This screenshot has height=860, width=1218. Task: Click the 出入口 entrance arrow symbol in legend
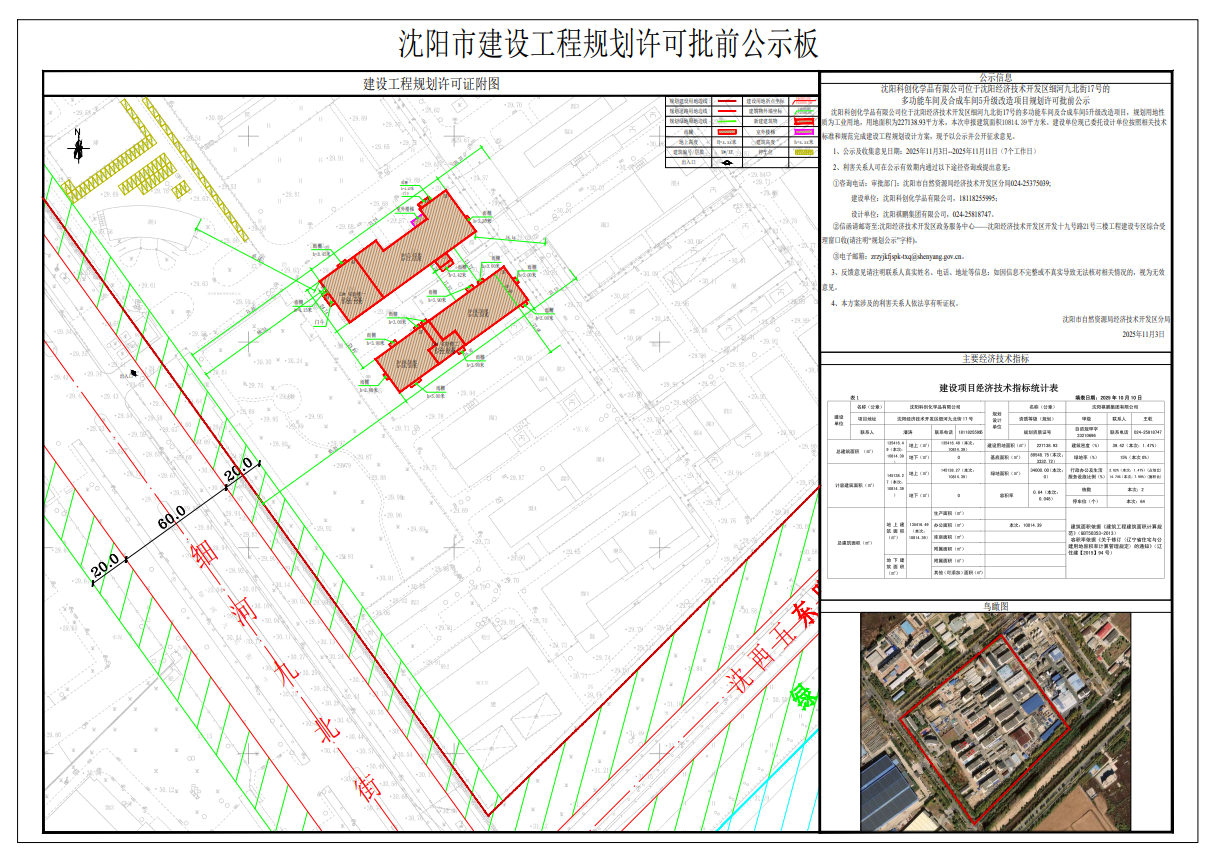point(727,162)
